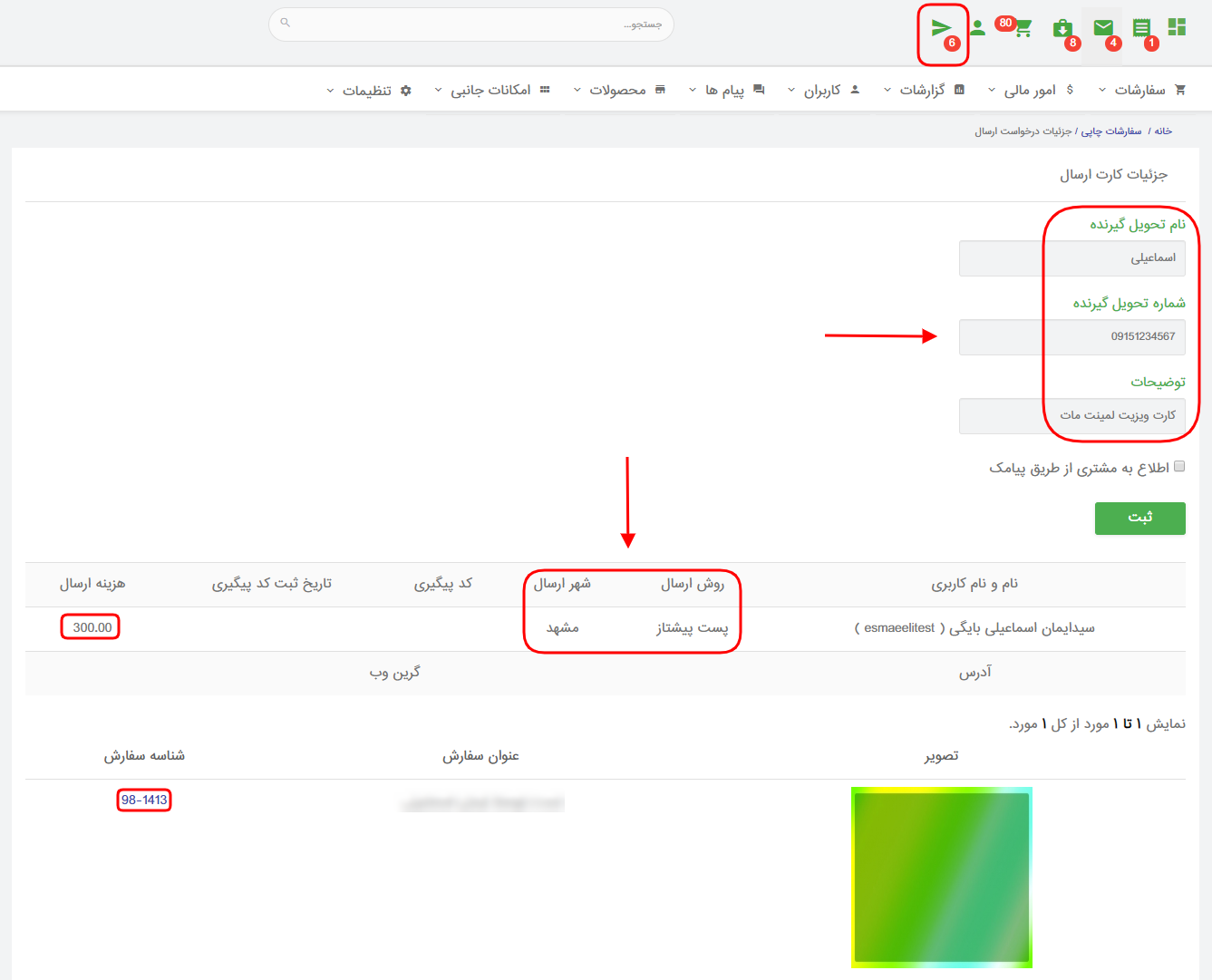Open the briefcase download icon with 8 badge
1212x980 pixels.
[x=1062, y=28]
